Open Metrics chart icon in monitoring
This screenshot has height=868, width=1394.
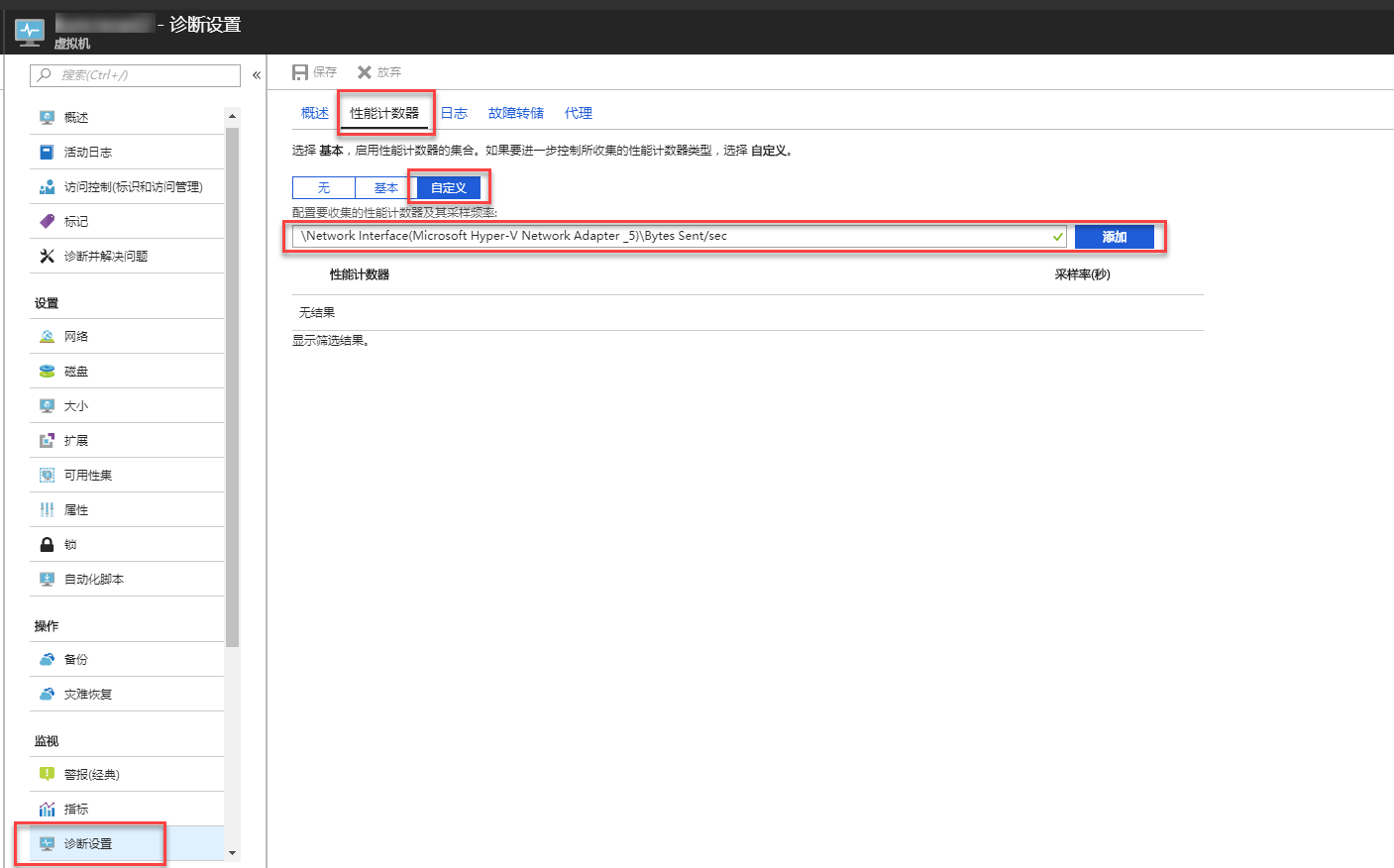click(47, 809)
